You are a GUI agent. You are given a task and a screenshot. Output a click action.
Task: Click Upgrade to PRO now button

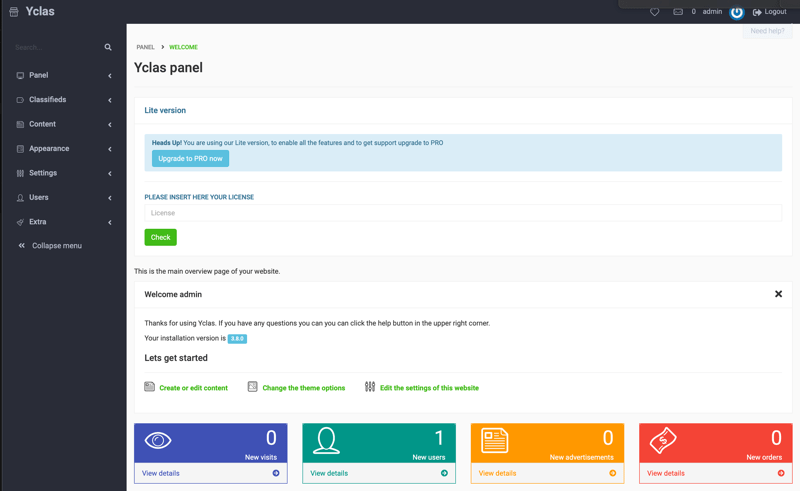[x=190, y=159]
